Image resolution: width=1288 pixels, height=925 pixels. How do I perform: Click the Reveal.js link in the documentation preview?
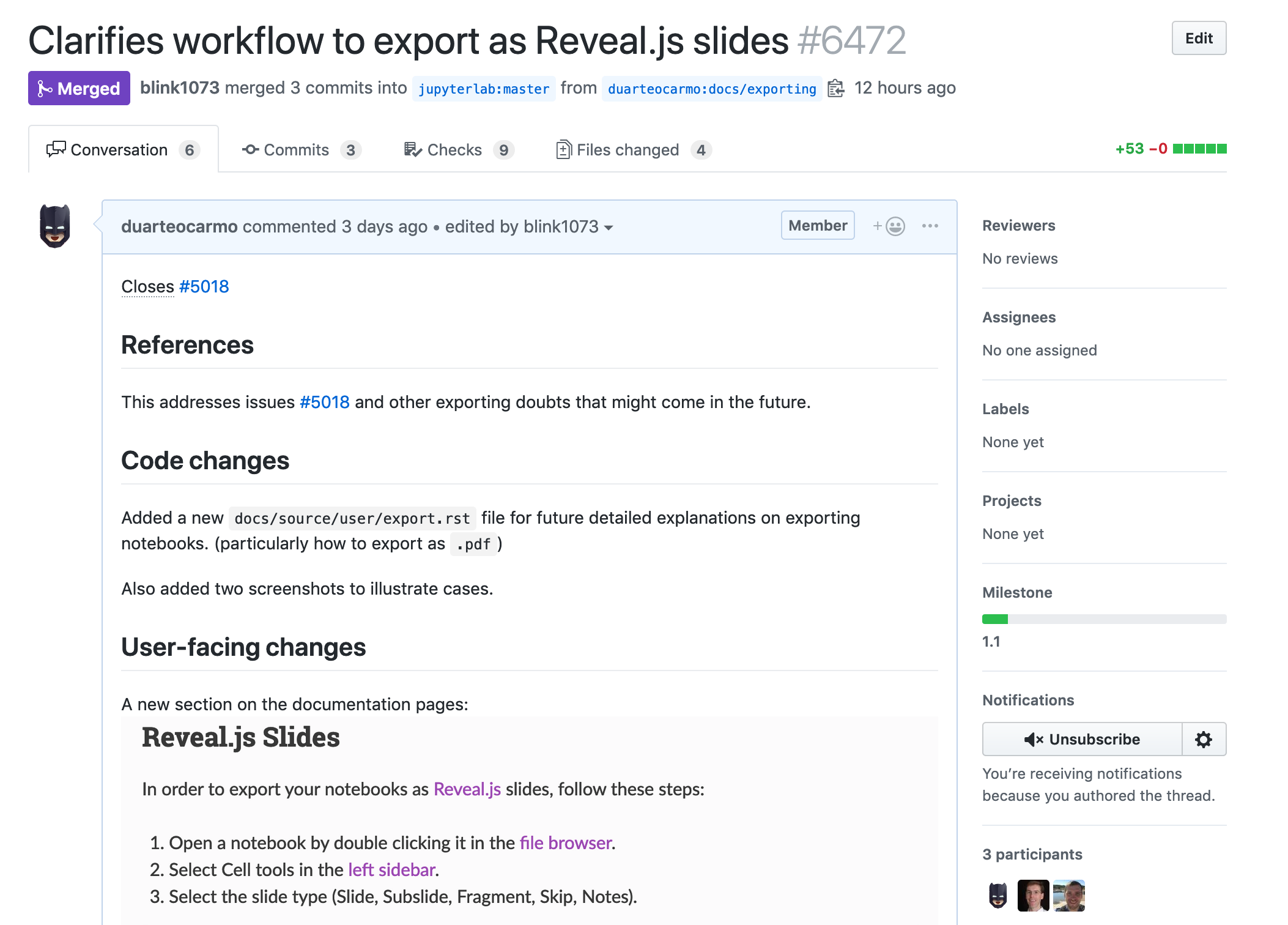(x=467, y=789)
